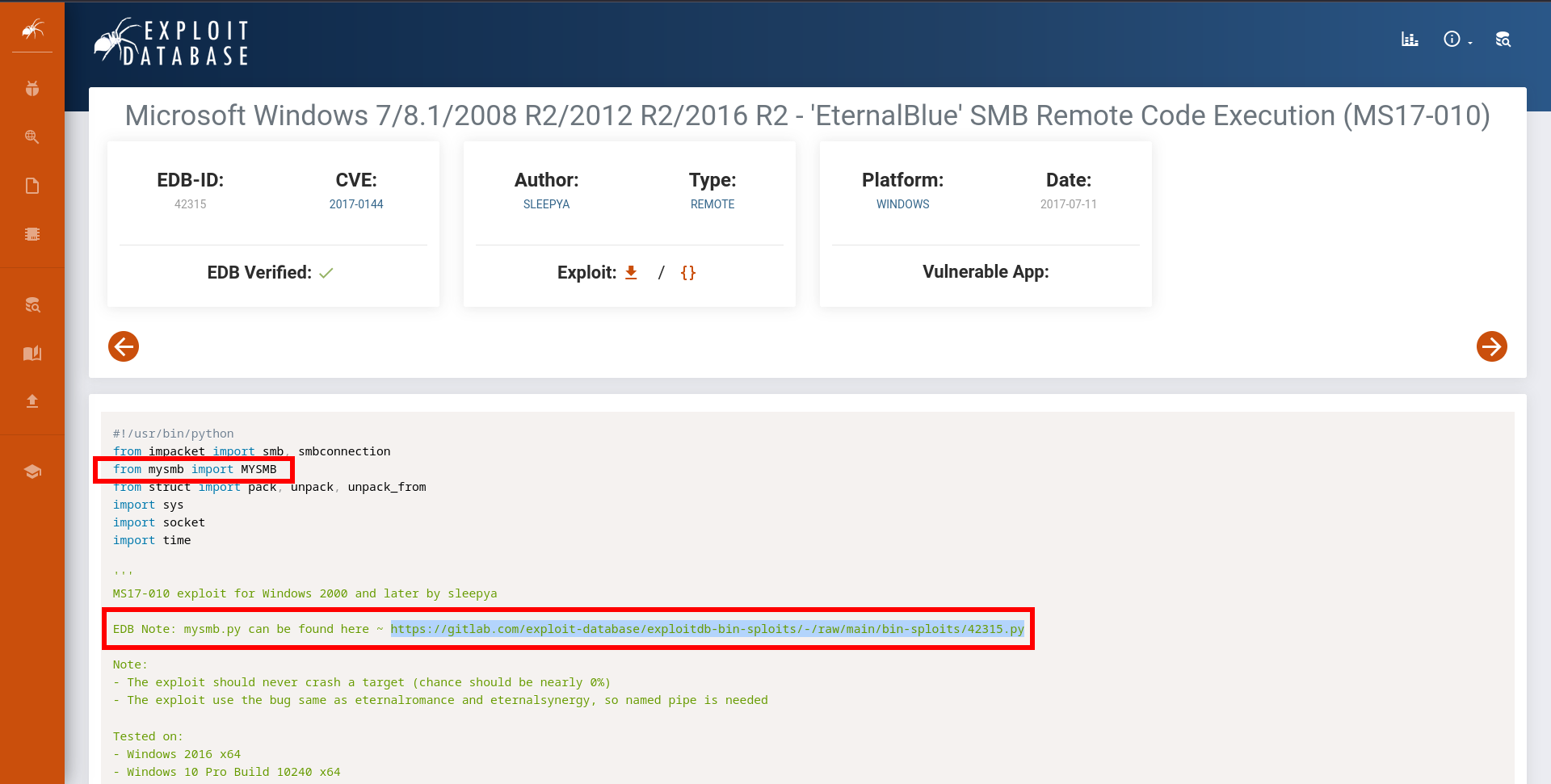This screenshot has height=784, width=1551.
Task: Click the EternalBlue exploit page title
Action: coord(808,115)
